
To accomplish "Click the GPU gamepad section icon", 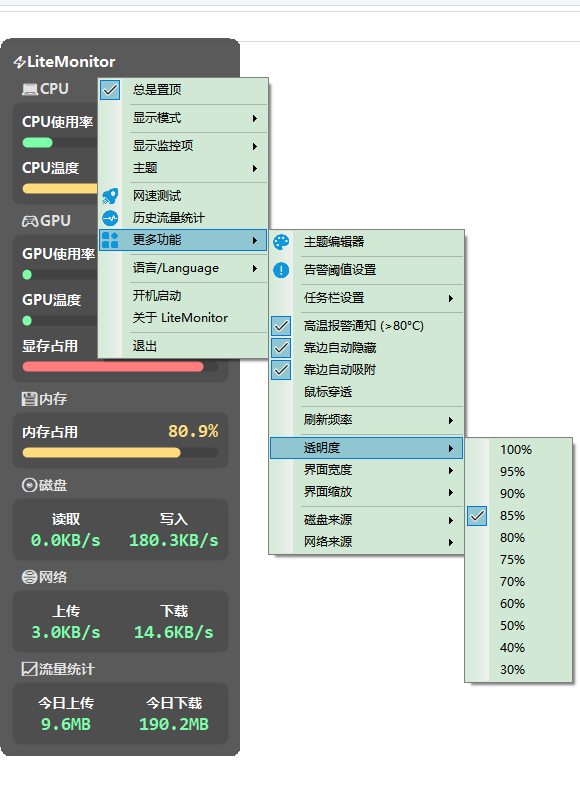I will 30,221.
